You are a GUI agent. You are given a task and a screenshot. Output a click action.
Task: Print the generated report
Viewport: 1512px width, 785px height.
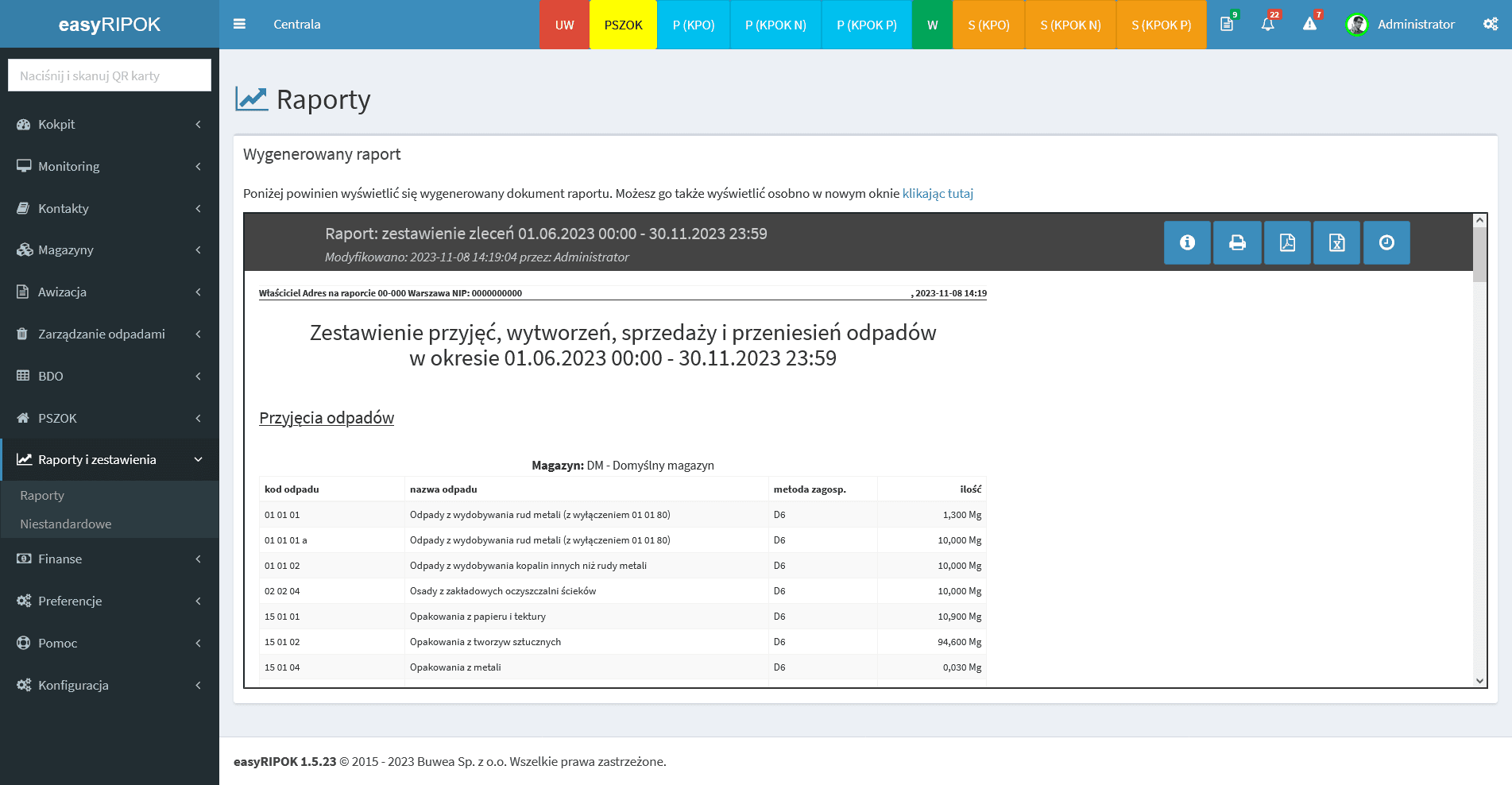(x=1237, y=242)
